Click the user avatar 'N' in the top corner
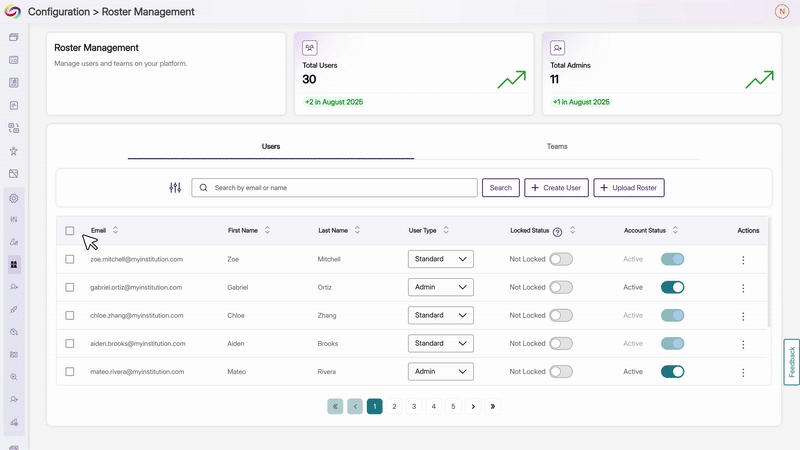 click(x=781, y=12)
